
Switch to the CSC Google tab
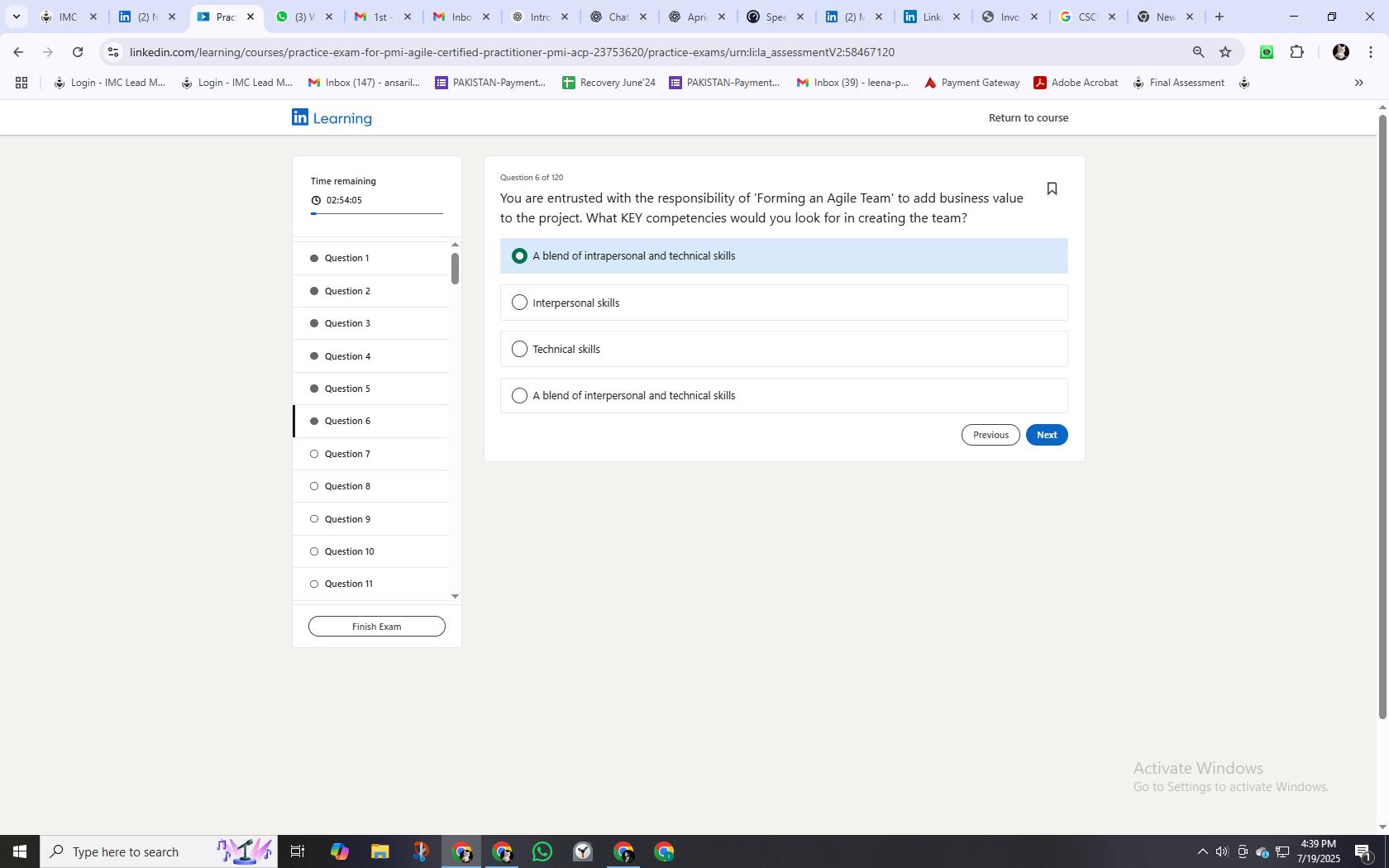point(1088,17)
